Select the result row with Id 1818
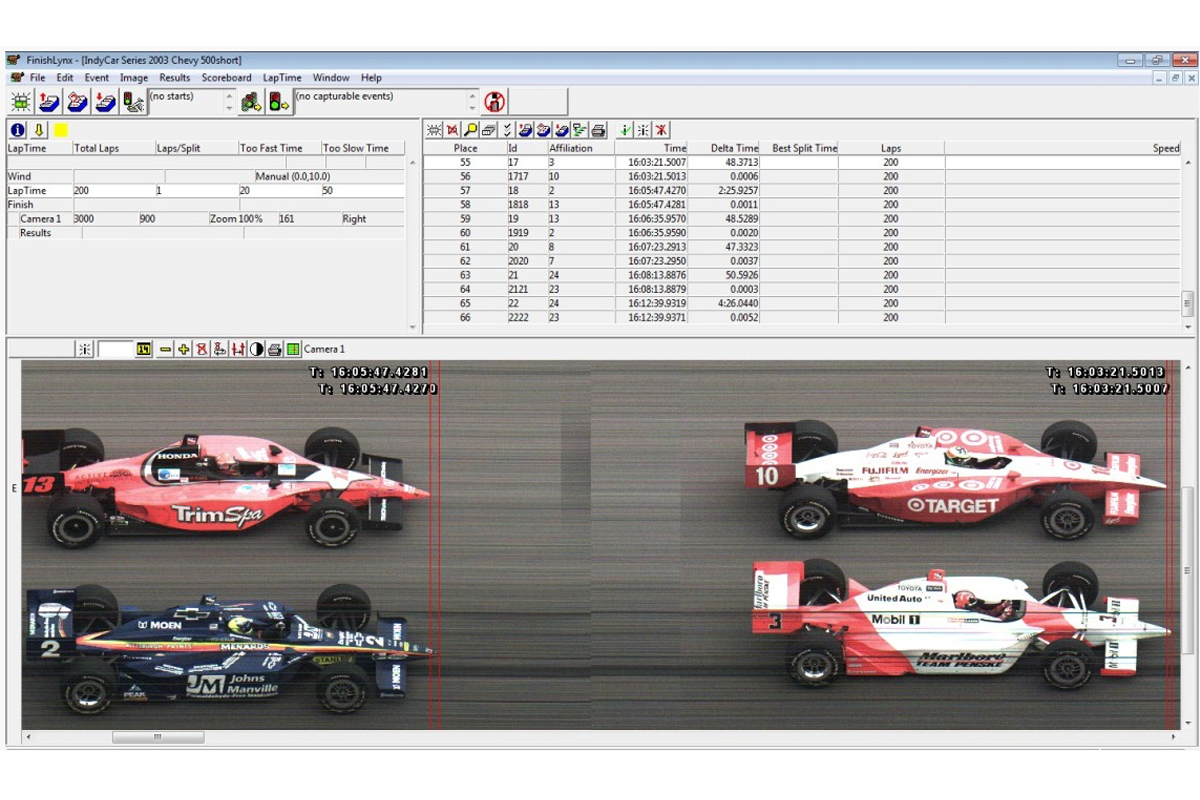1200x800 pixels. coord(802,204)
